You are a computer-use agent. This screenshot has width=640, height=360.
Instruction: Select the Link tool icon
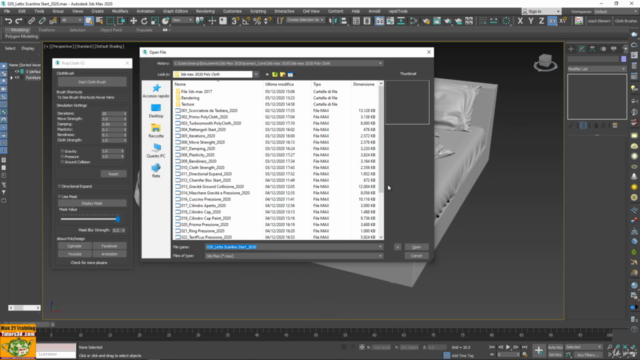(31, 21)
